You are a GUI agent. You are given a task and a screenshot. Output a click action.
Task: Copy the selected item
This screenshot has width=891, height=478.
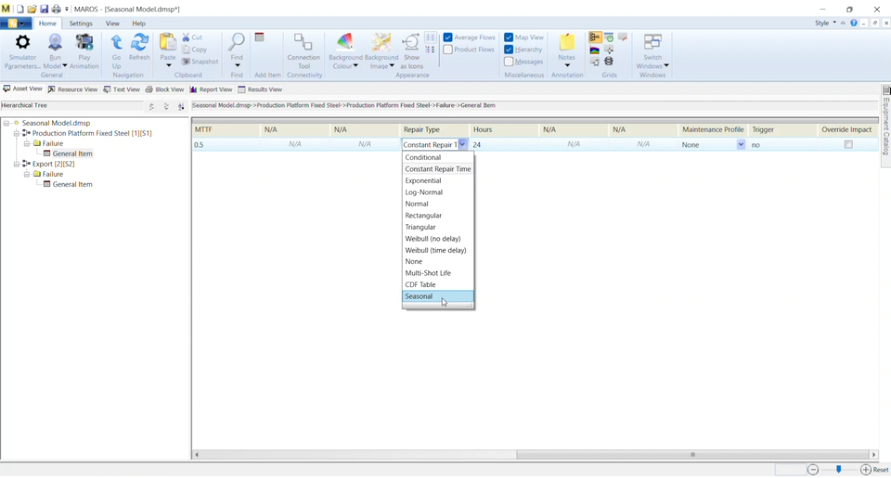click(x=194, y=49)
